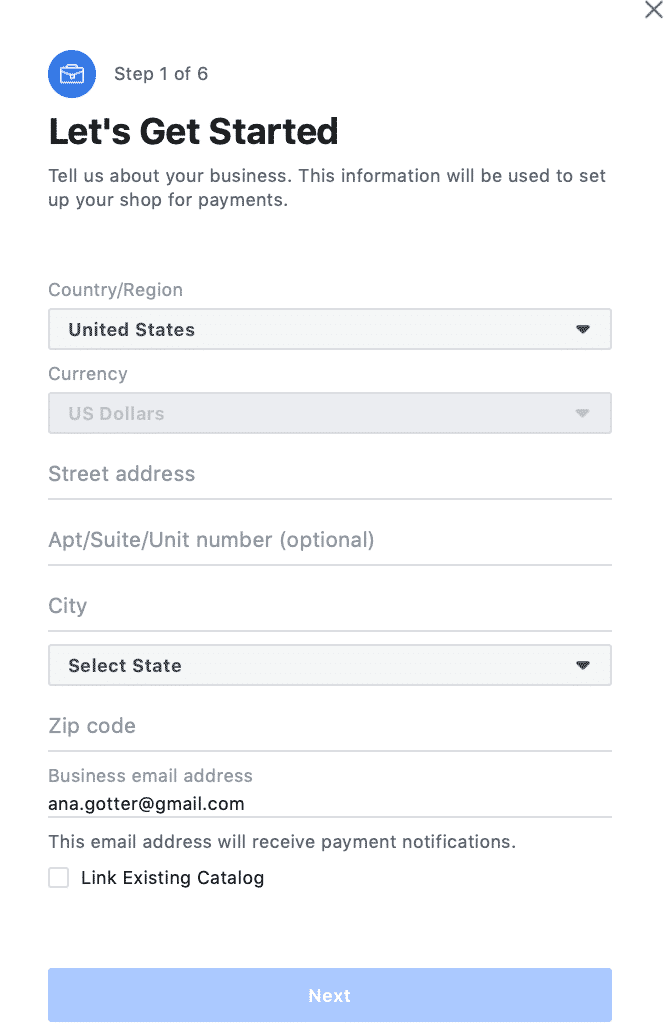
Task: Click into the City field
Action: pos(330,607)
